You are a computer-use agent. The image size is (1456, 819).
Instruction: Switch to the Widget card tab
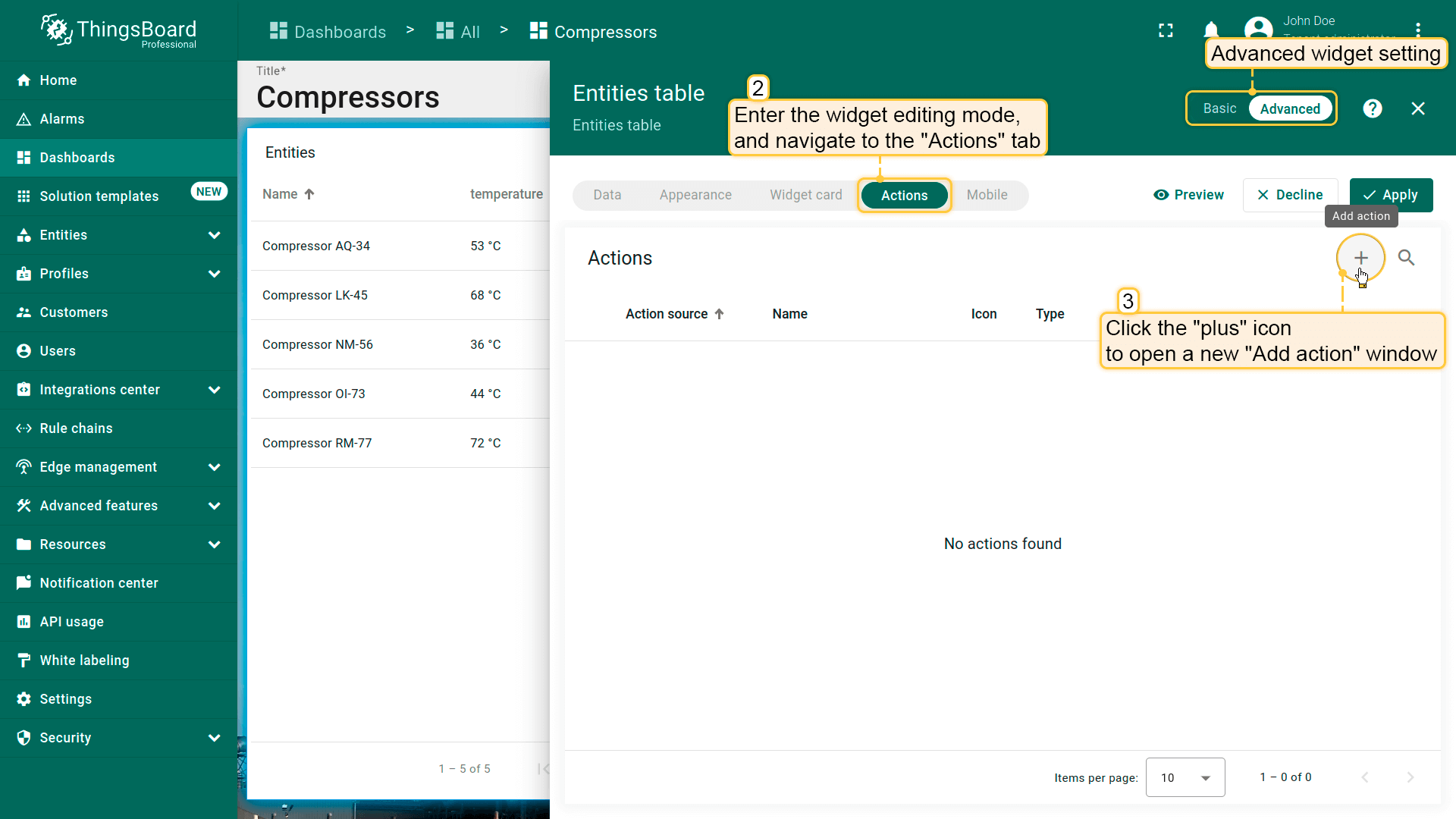click(805, 195)
